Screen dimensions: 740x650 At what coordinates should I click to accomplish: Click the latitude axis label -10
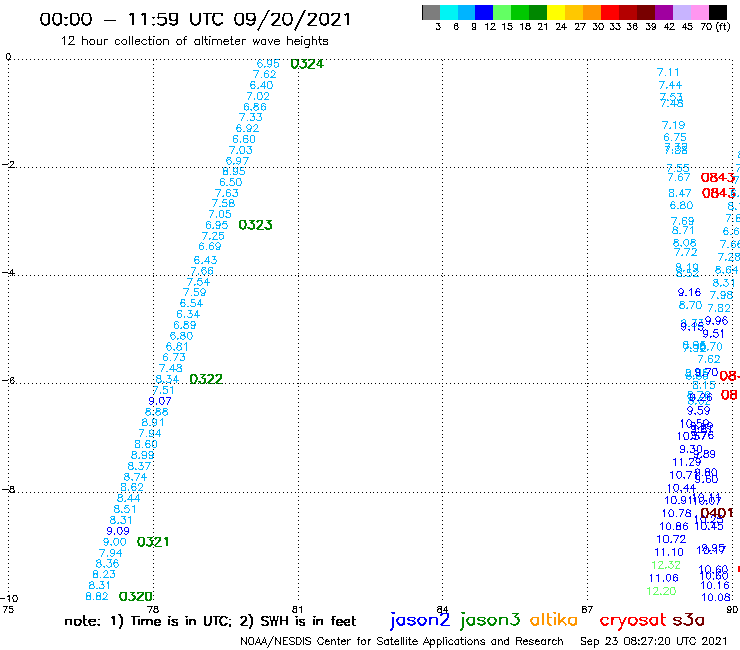pyautogui.click(x=9, y=599)
